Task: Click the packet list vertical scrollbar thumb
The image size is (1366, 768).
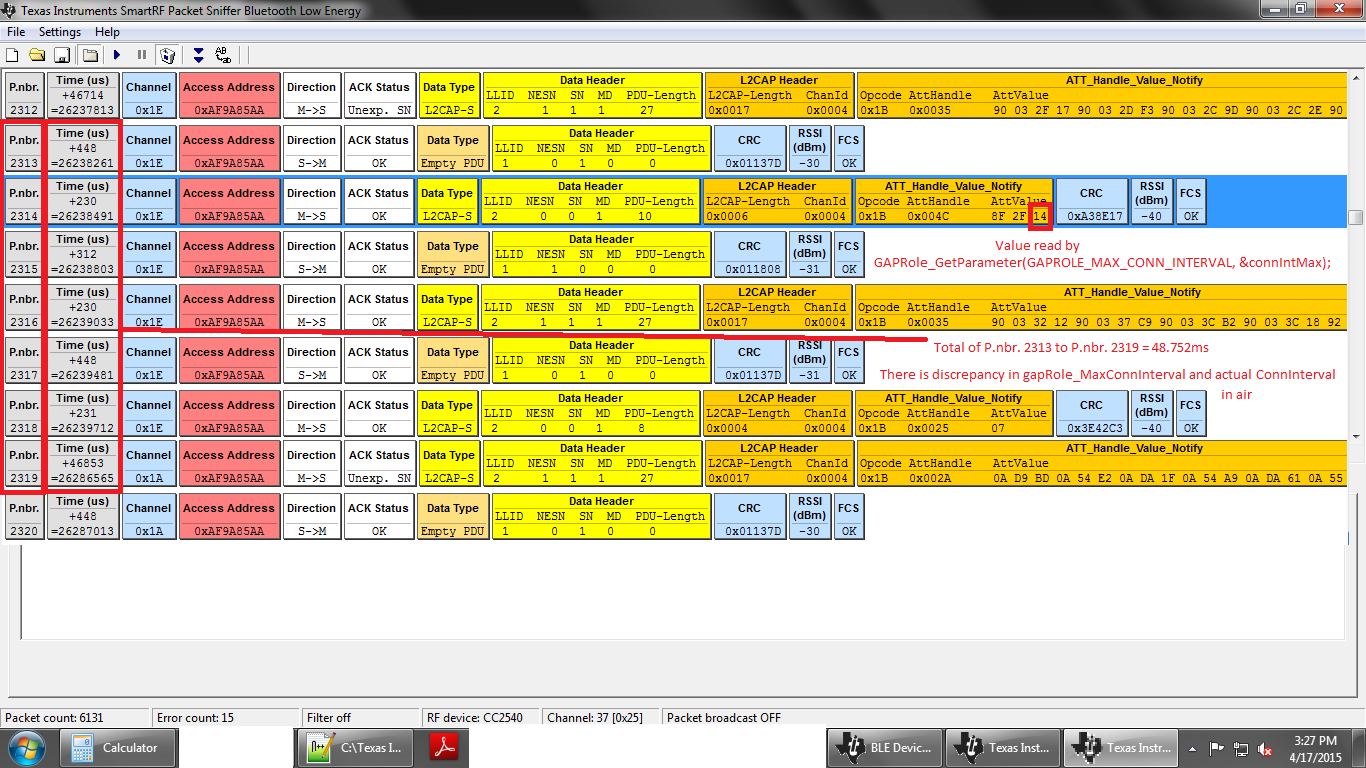Action: (x=1356, y=217)
